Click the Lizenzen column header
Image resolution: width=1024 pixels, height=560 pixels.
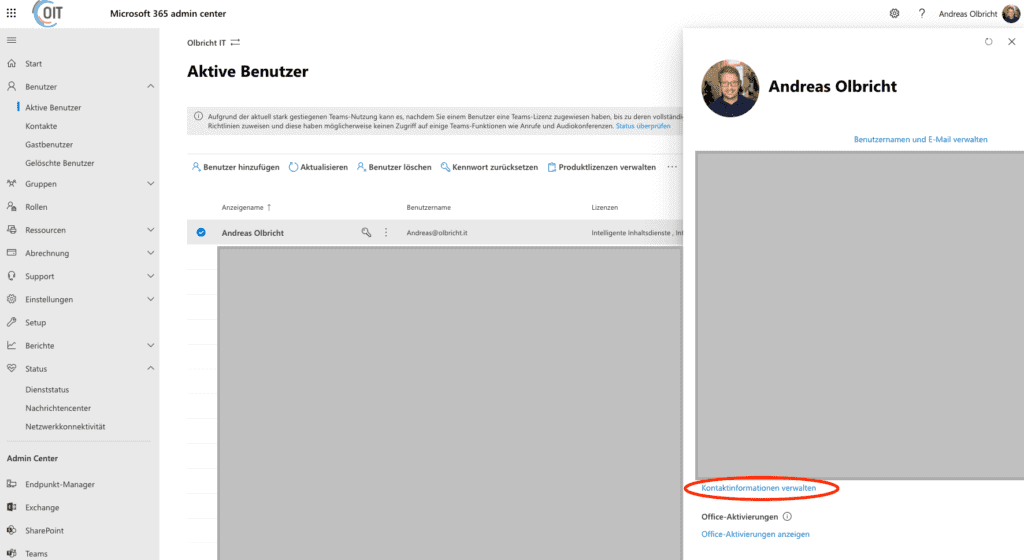pyautogui.click(x=605, y=208)
